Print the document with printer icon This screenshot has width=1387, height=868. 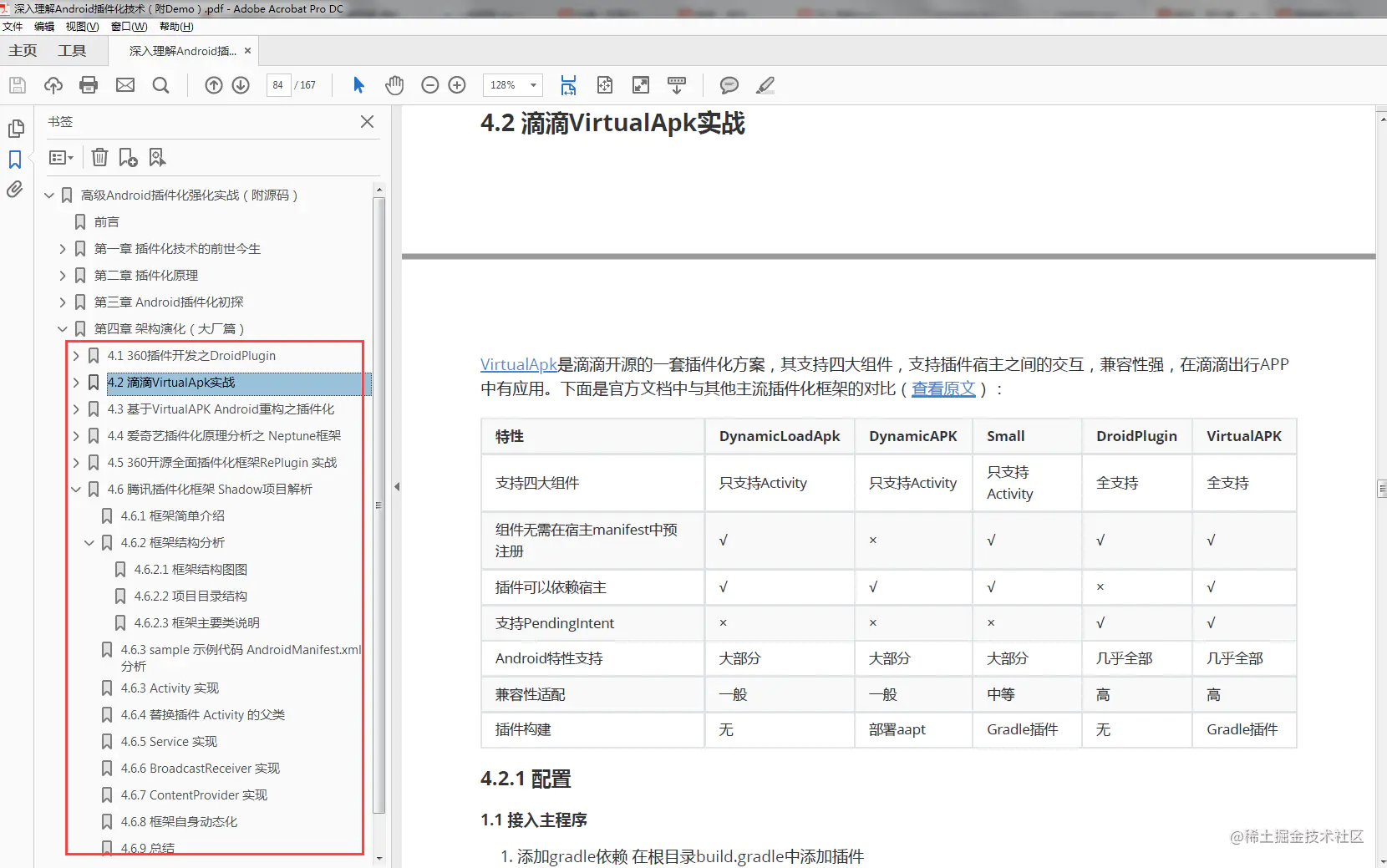(x=89, y=85)
